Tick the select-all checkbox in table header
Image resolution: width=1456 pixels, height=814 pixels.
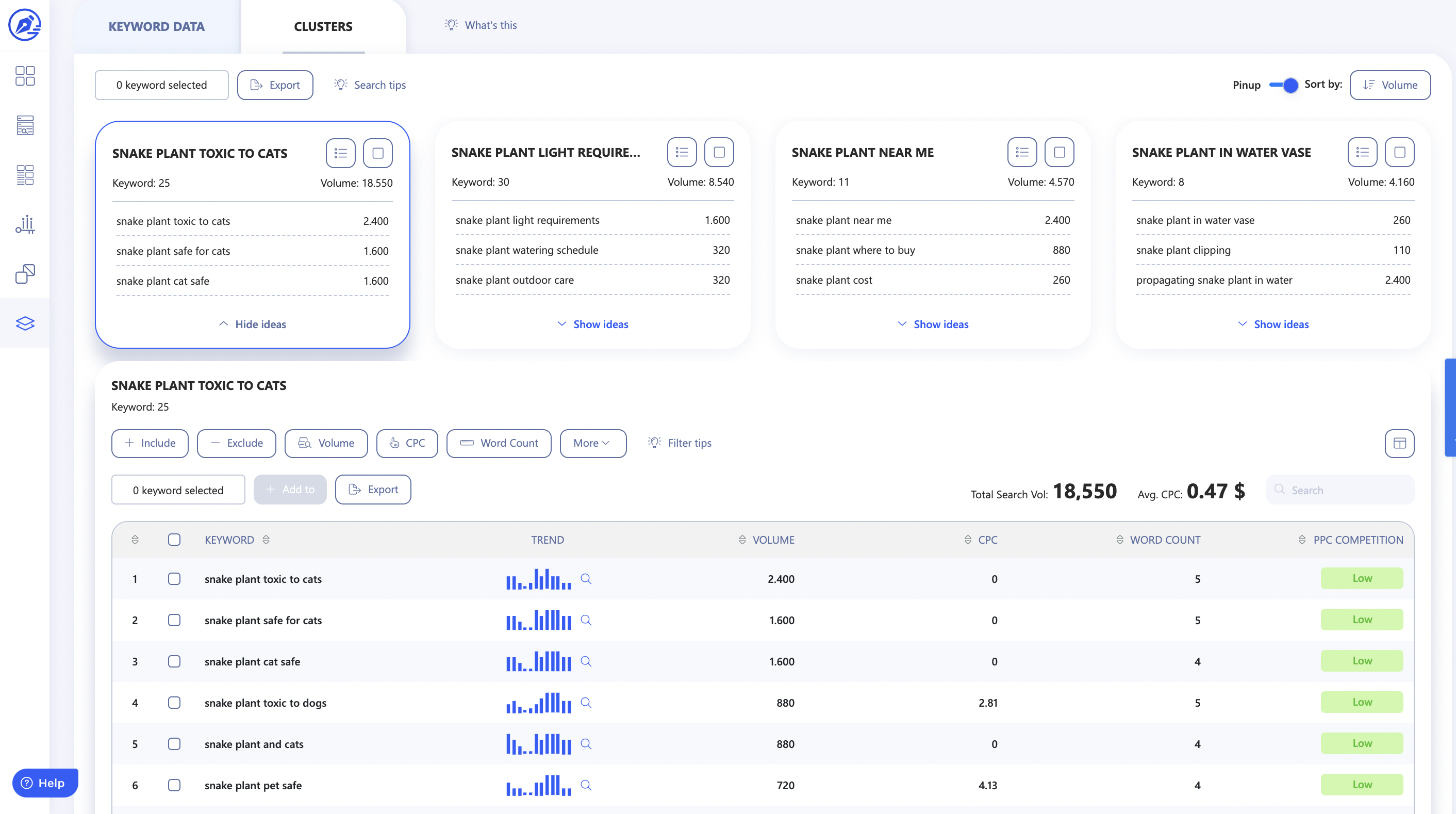pos(174,539)
